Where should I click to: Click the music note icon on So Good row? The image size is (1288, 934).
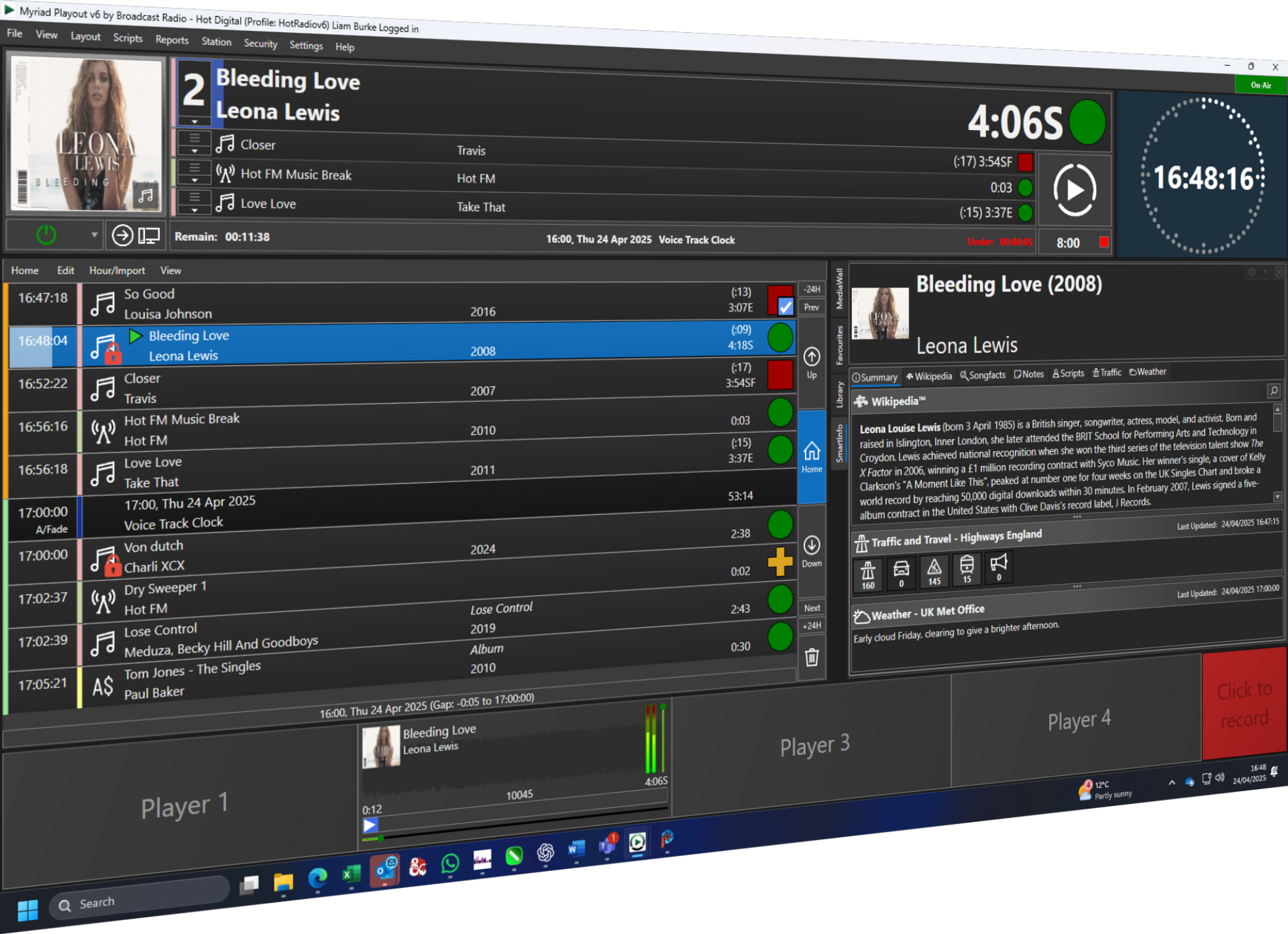click(x=103, y=304)
